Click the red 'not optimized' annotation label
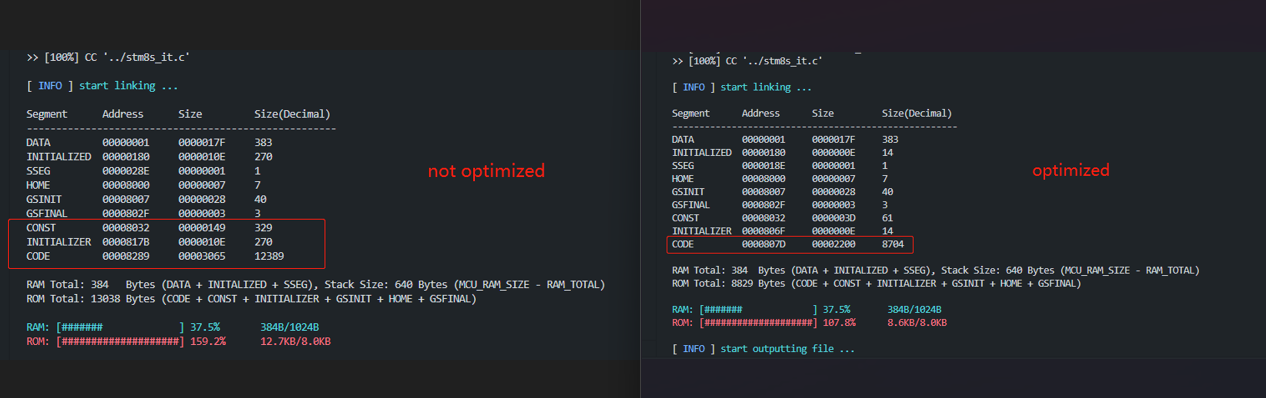1266x398 pixels. pos(486,171)
